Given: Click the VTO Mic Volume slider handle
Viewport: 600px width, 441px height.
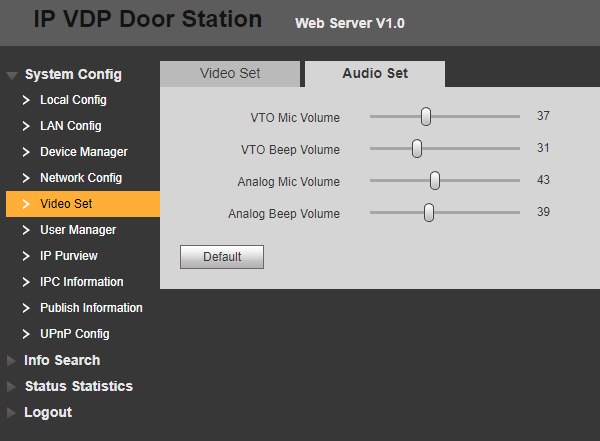Looking at the screenshot, I should (x=426, y=117).
